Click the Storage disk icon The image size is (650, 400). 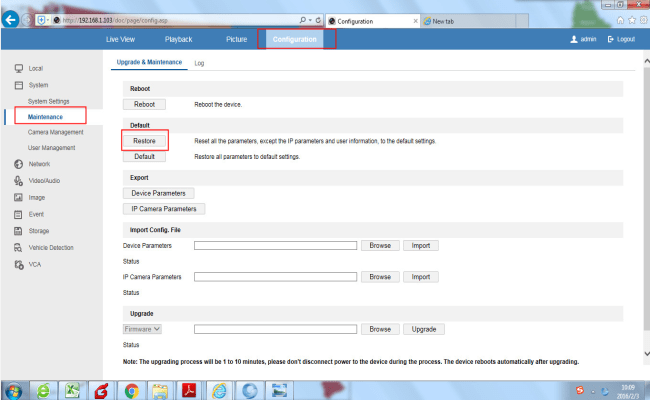(18, 231)
